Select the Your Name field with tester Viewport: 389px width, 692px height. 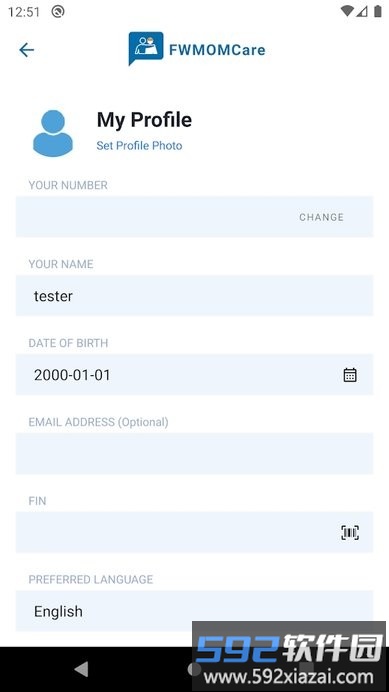pos(194,296)
